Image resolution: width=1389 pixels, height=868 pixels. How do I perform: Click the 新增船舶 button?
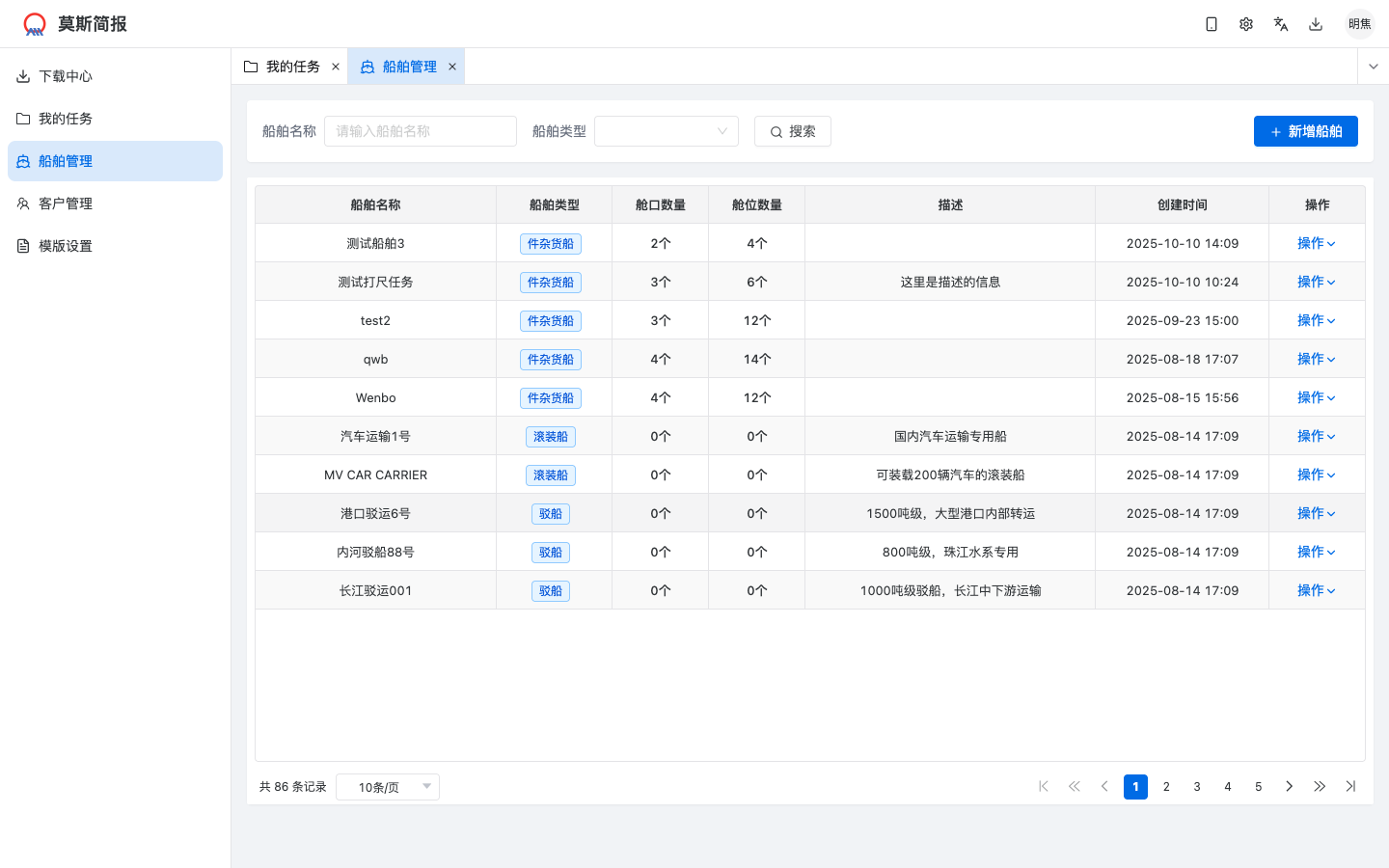[x=1306, y=131]
